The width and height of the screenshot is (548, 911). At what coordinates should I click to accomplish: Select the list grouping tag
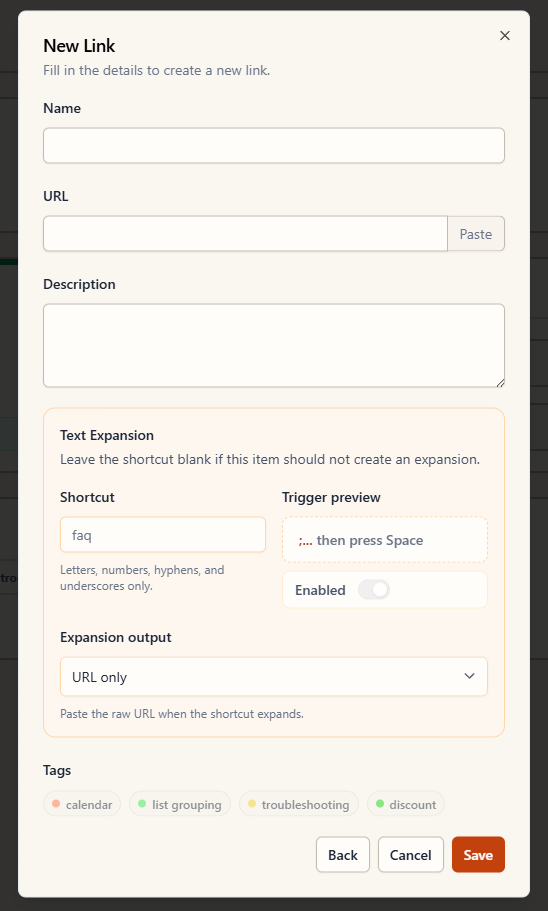click(x=180, y=804)
